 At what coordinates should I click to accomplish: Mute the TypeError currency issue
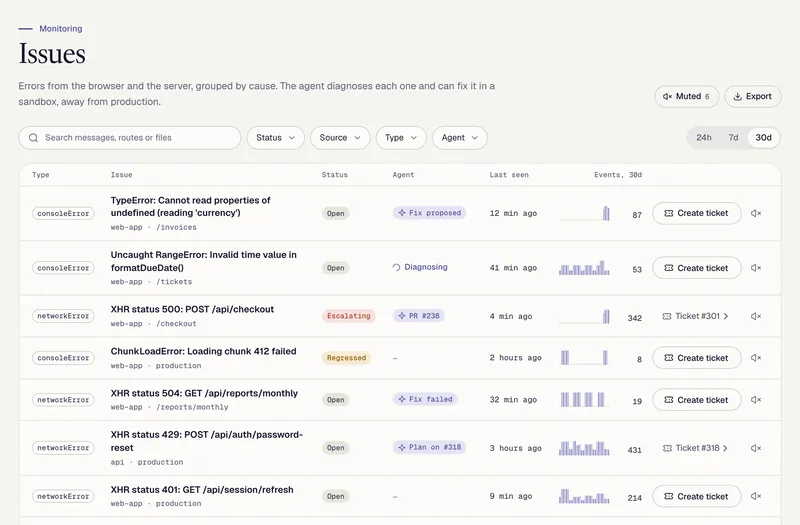(x=756, y=213)
